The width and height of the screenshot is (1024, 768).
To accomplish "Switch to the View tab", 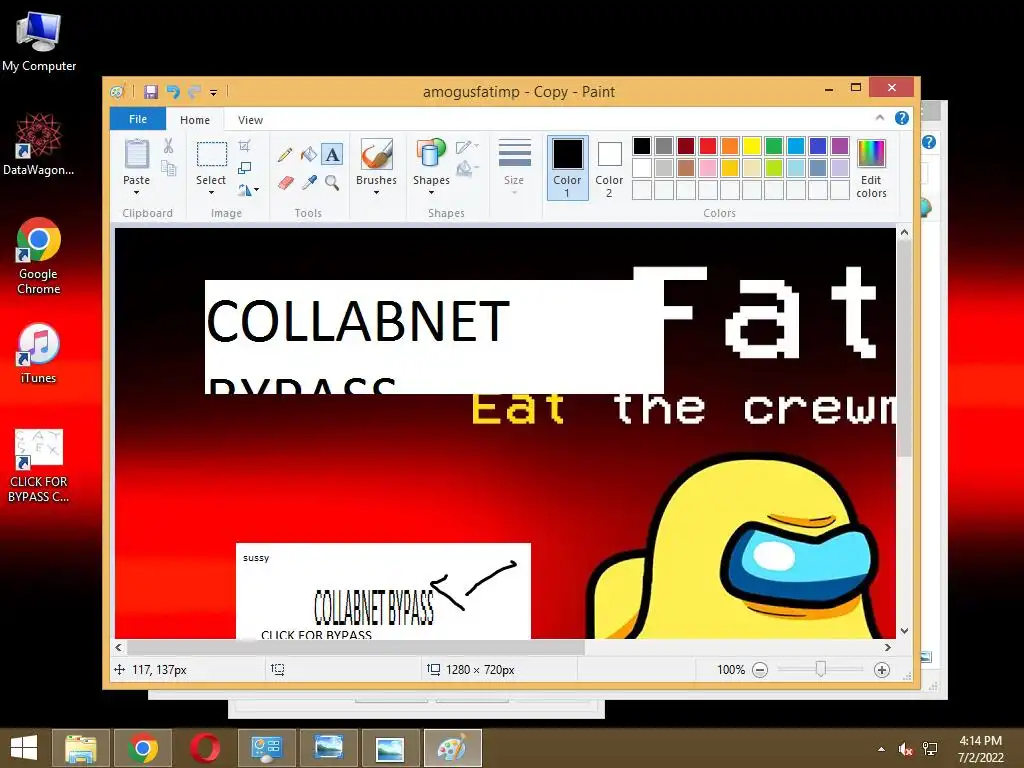I will pyautogui.click(x=250, y=120).
